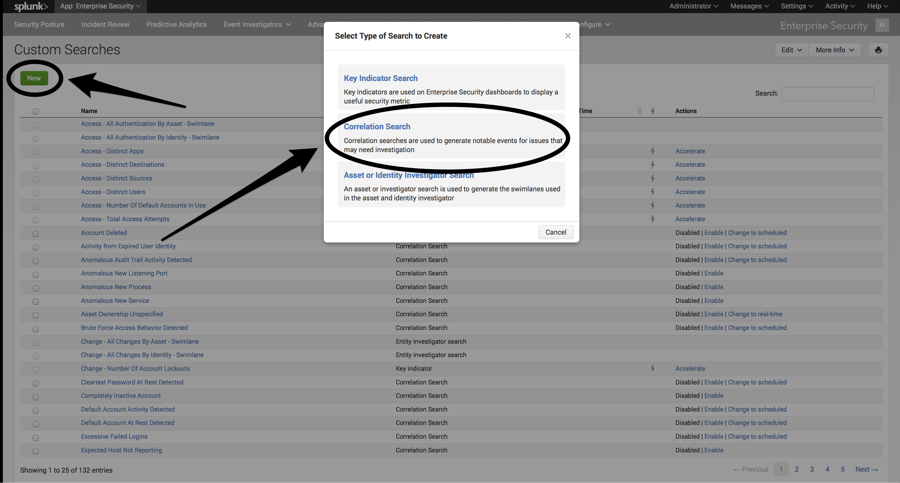900x483 pixels.
Task: Open Cleartext Password At Rest Detected search
Action: 132,382
